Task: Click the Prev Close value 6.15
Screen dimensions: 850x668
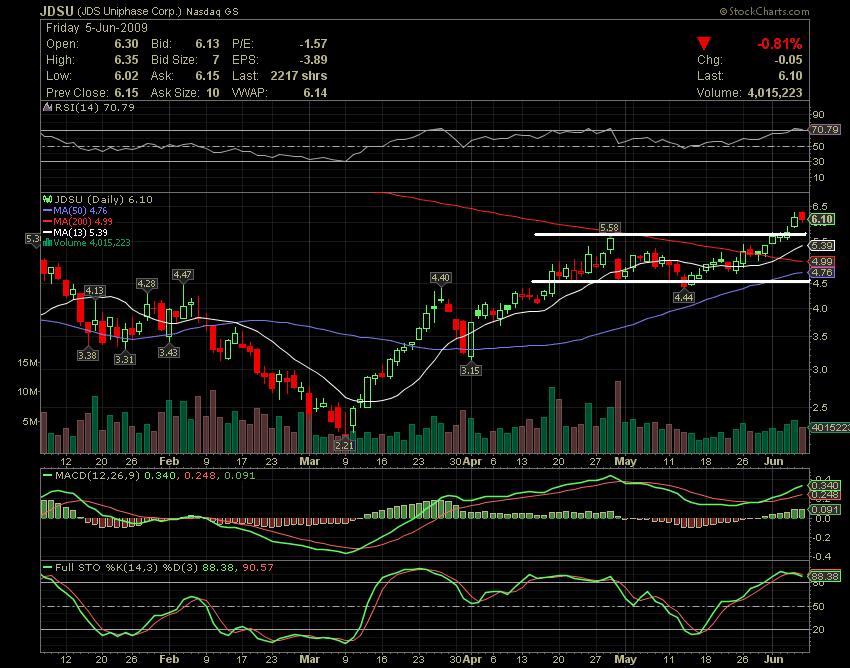Action: pos(126,93)
